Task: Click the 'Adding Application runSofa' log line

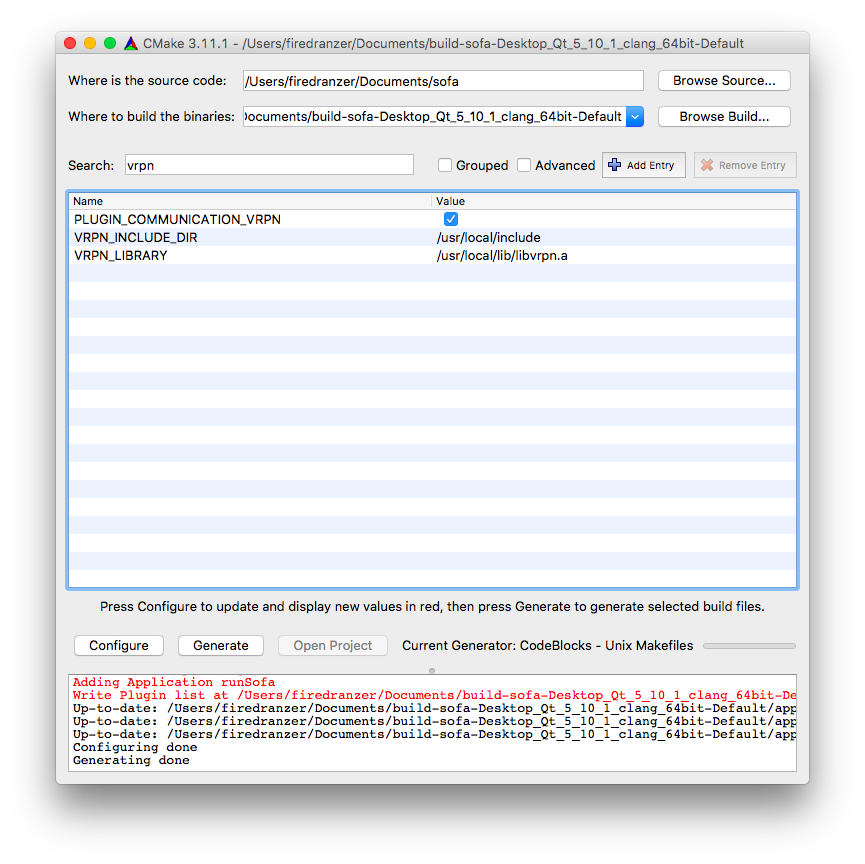Action: [x=174, y=682]
